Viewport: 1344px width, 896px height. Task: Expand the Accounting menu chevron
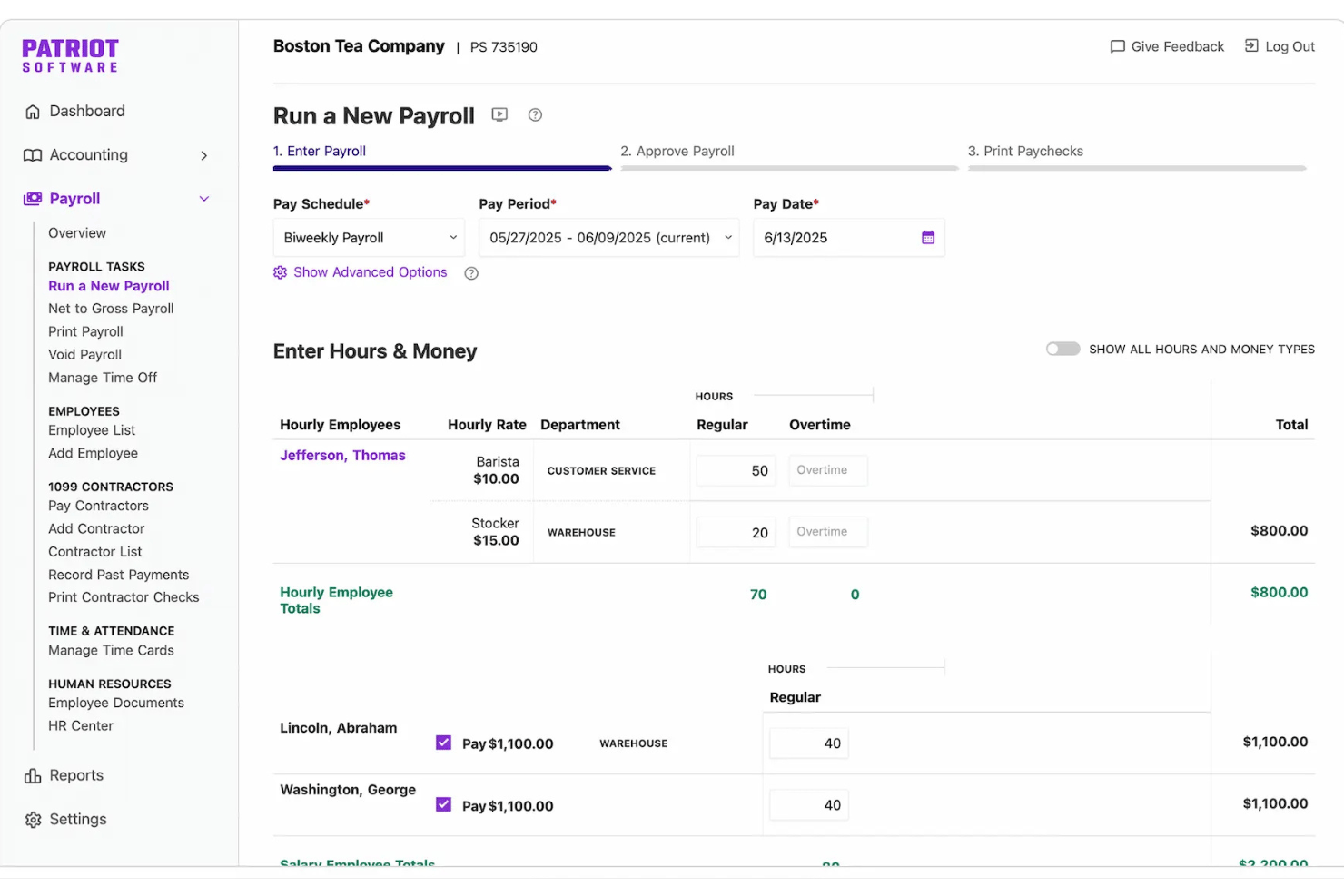click(204, 155)
